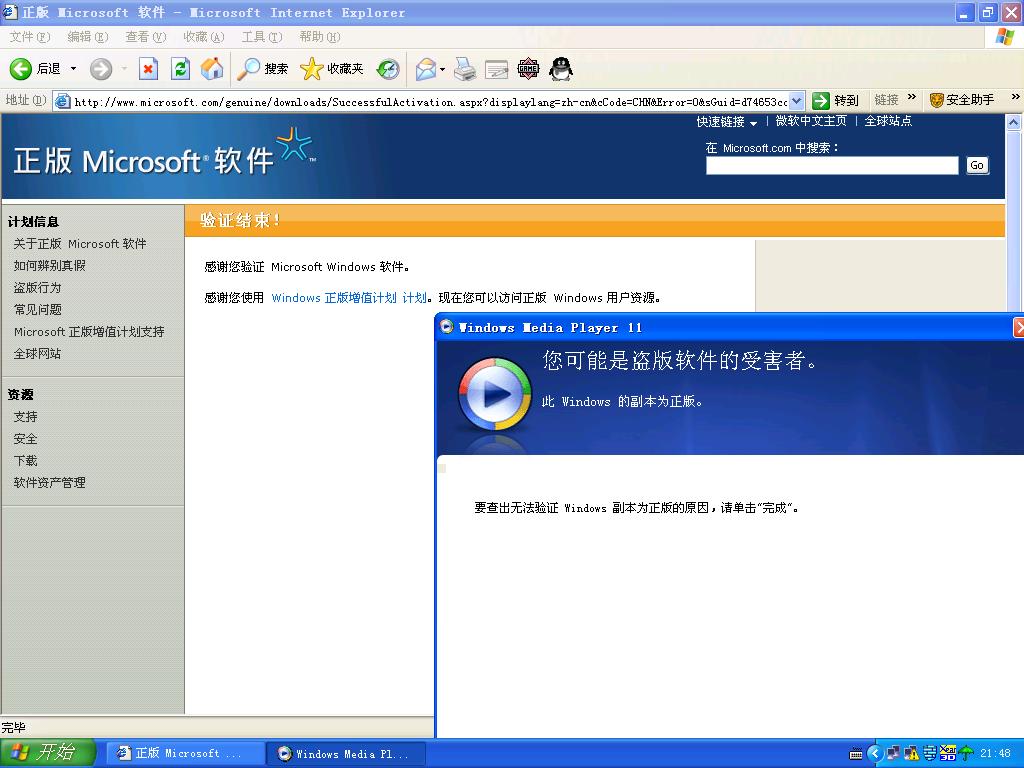Image resolution: width=1024 pixels, height=768 pixels.
Task: Open 盗版行为 sidebar link
Action: coord(37,287)
